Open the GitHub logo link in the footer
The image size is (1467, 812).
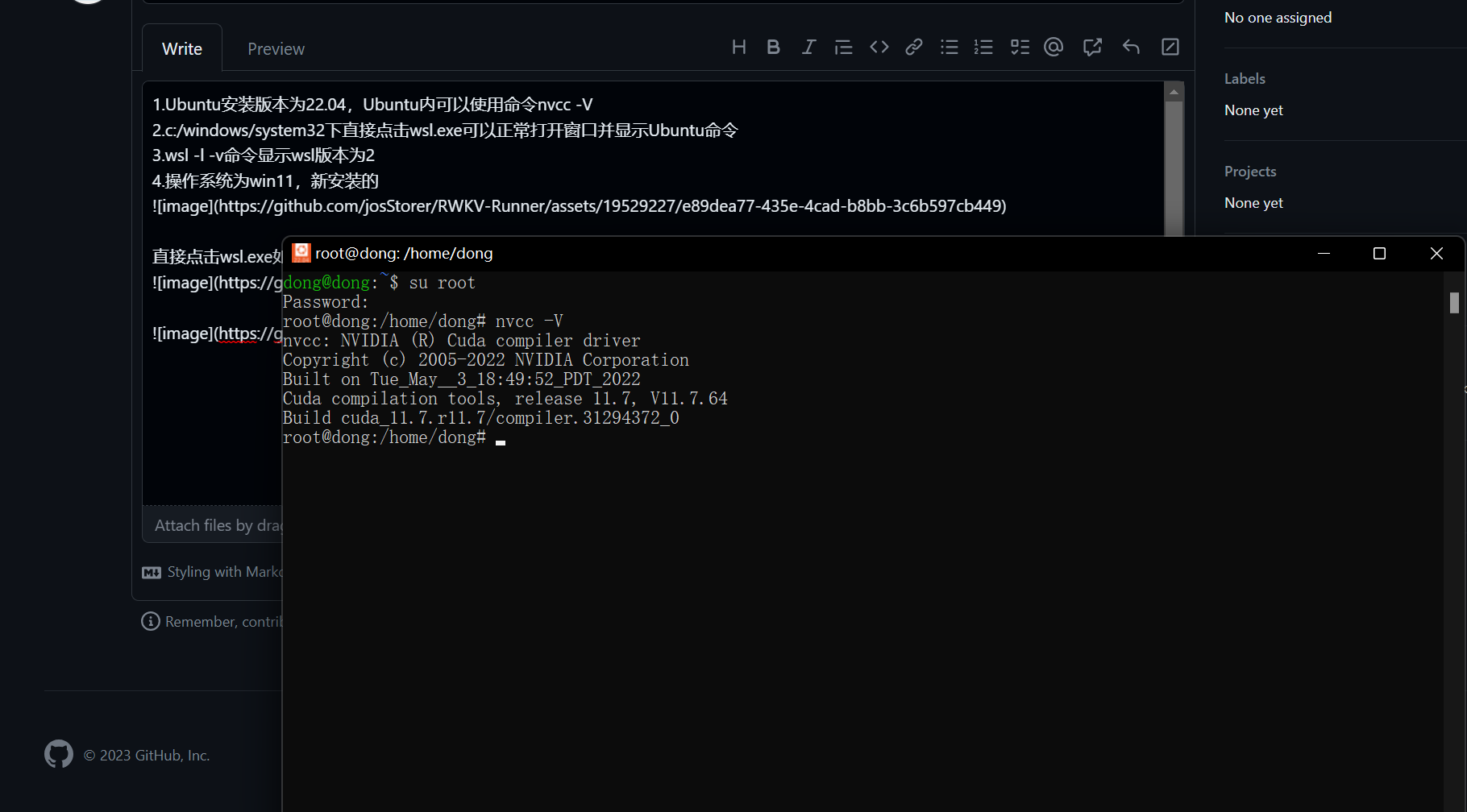coord(58,754)
